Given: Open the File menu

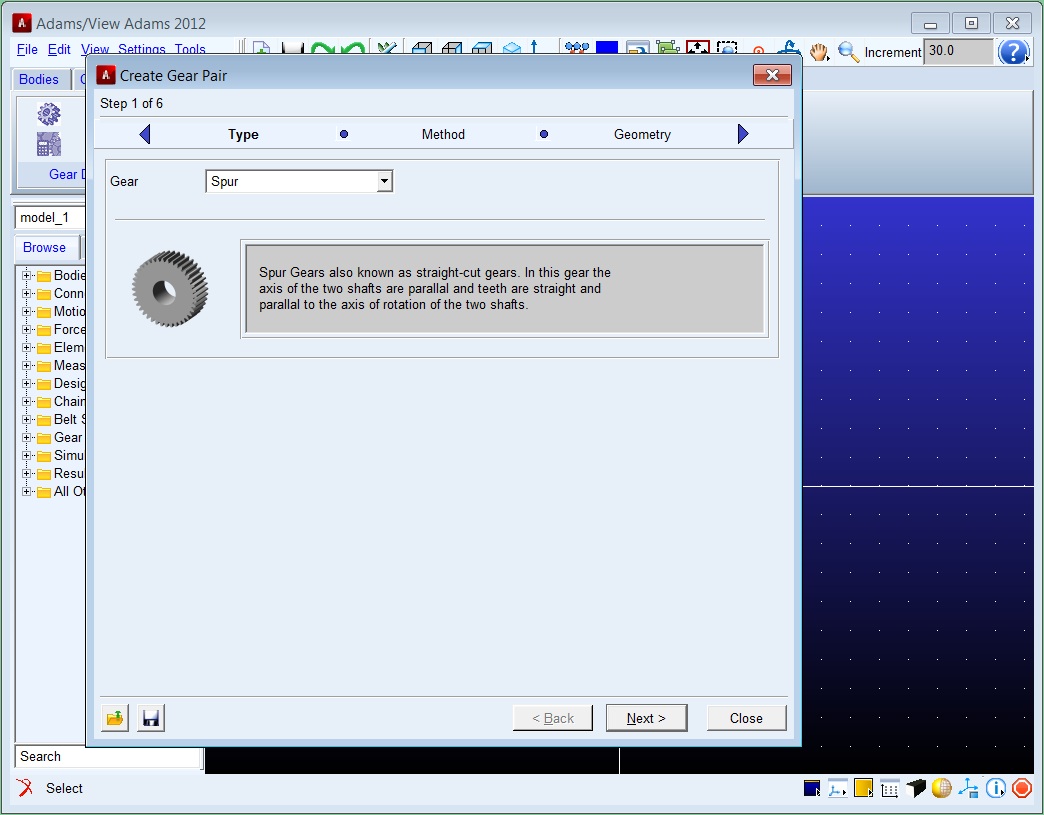Looking at the screenshot, I should [x=27, y=49].
